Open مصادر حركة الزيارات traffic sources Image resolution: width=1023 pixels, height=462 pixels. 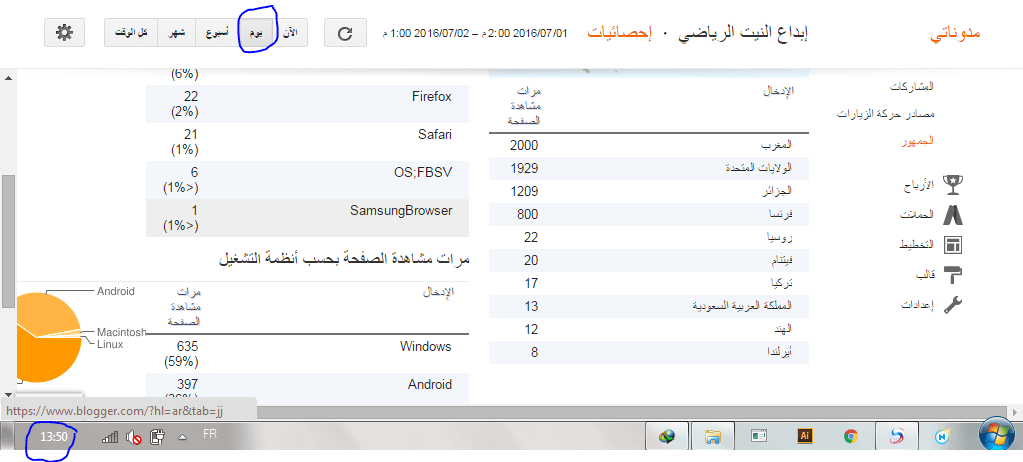(886, 114)
